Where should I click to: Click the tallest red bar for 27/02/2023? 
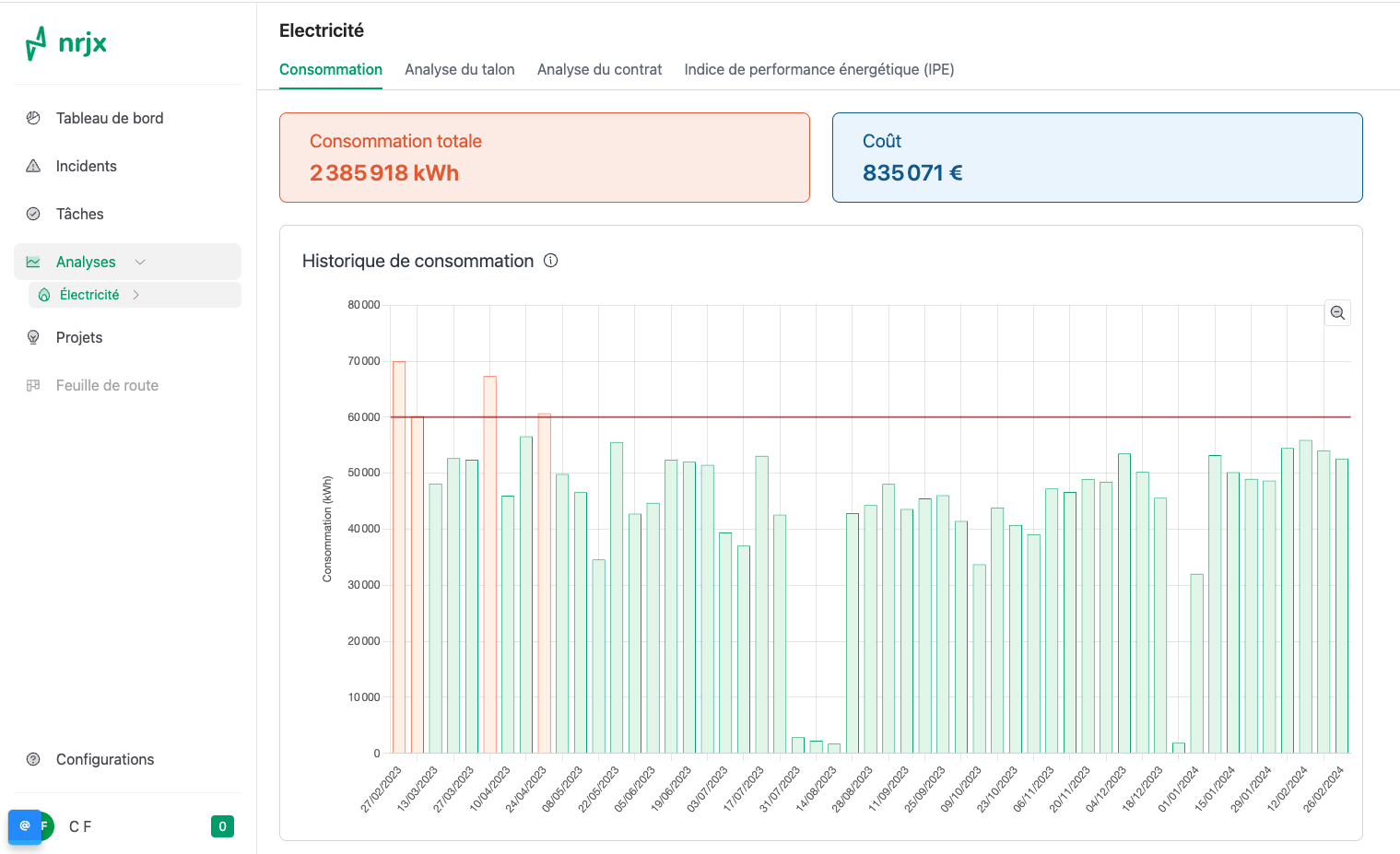click(x=399, y=556)
